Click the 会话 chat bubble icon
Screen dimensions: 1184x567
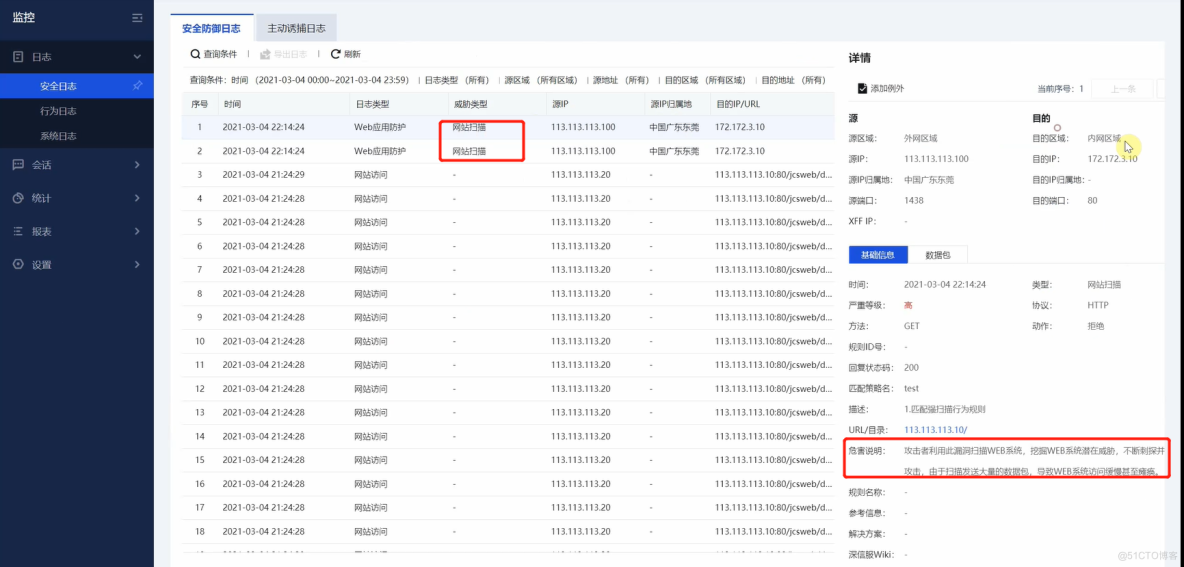(x=18, y=165)
